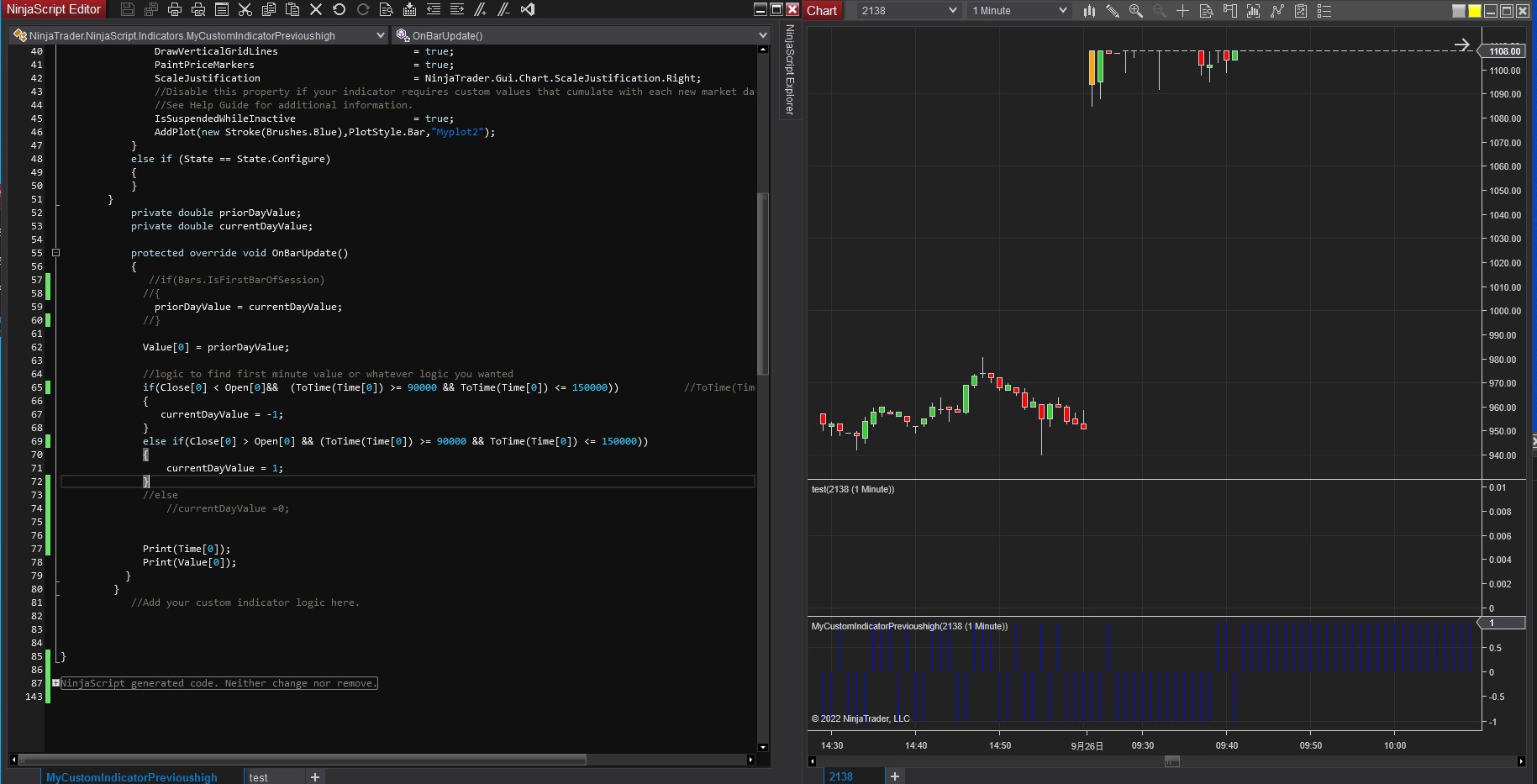Click the Comment selected lines icon
Viewport: 1537px width, 784px height.
pyautogui.click(x=481, y=10)
